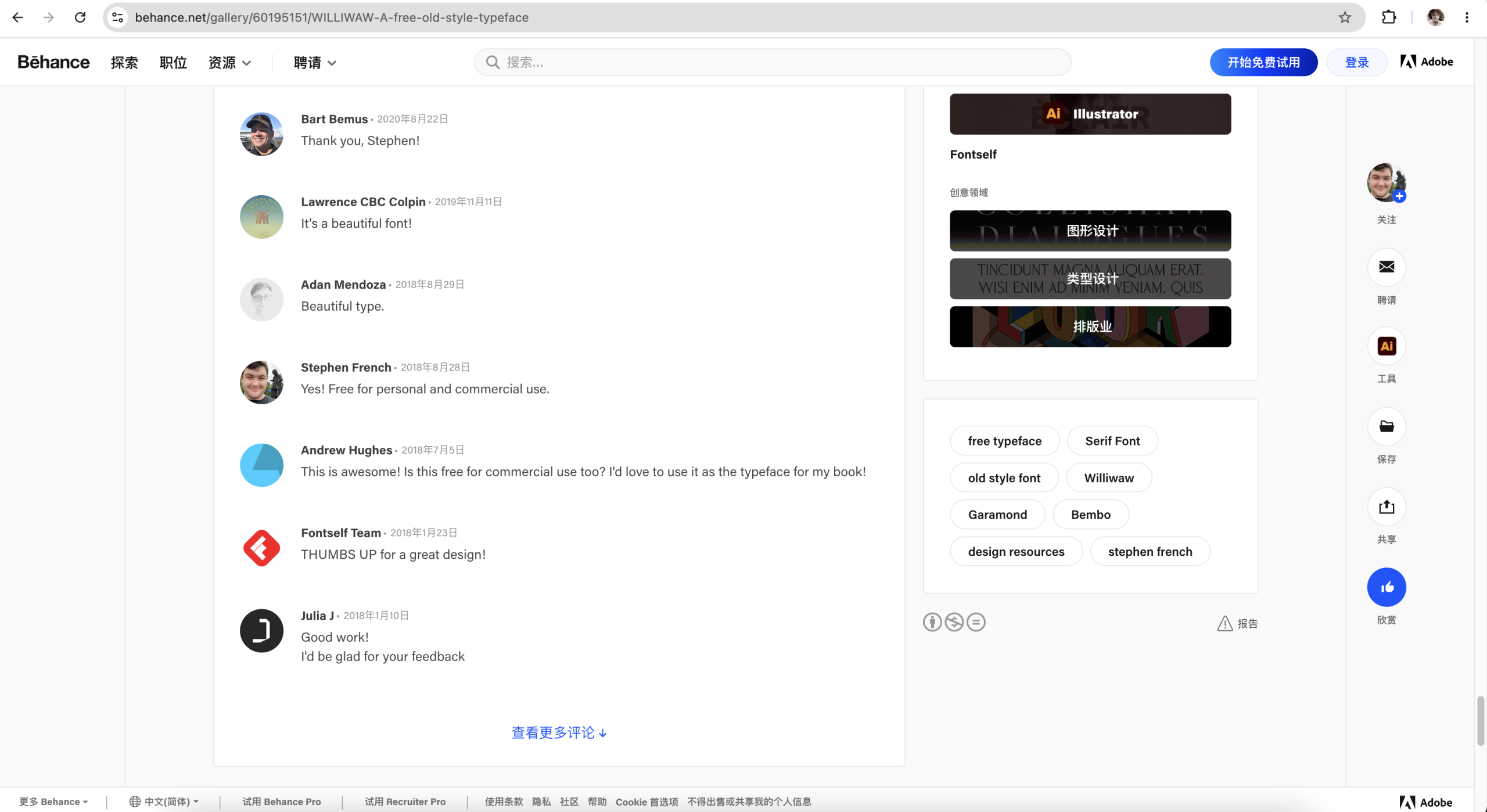Open 隐私 in footer
1487x812 pixels.
(541, 802)
